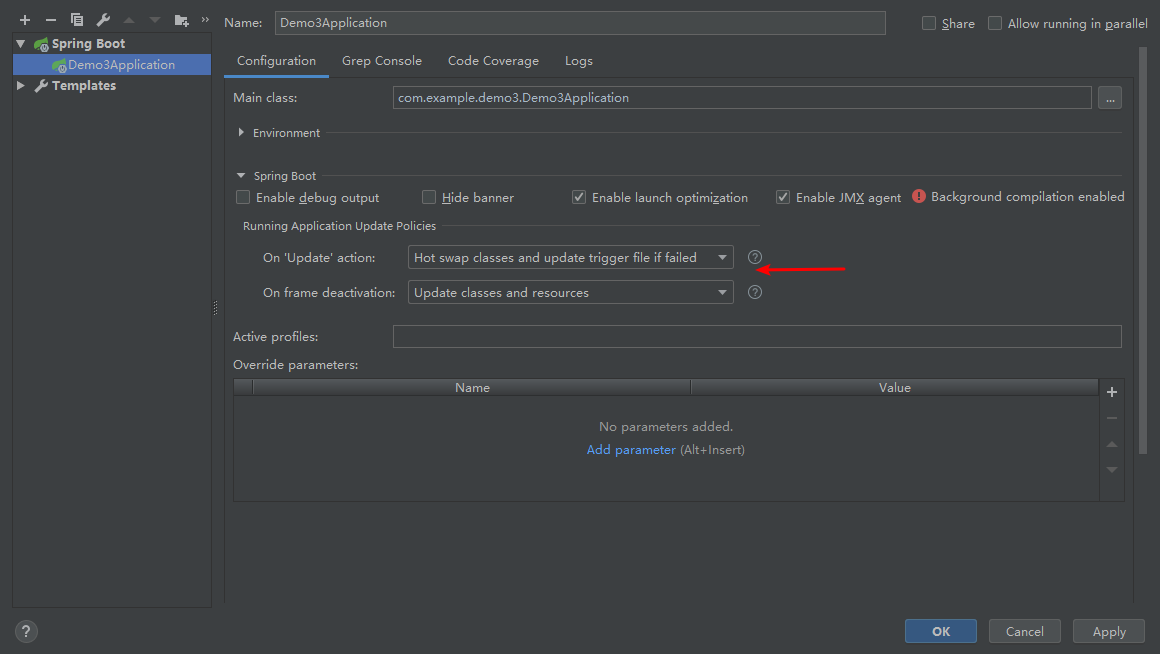Switch to the Grep Console tab
This screenshot has height=654, width=1160.
point(381,61)
